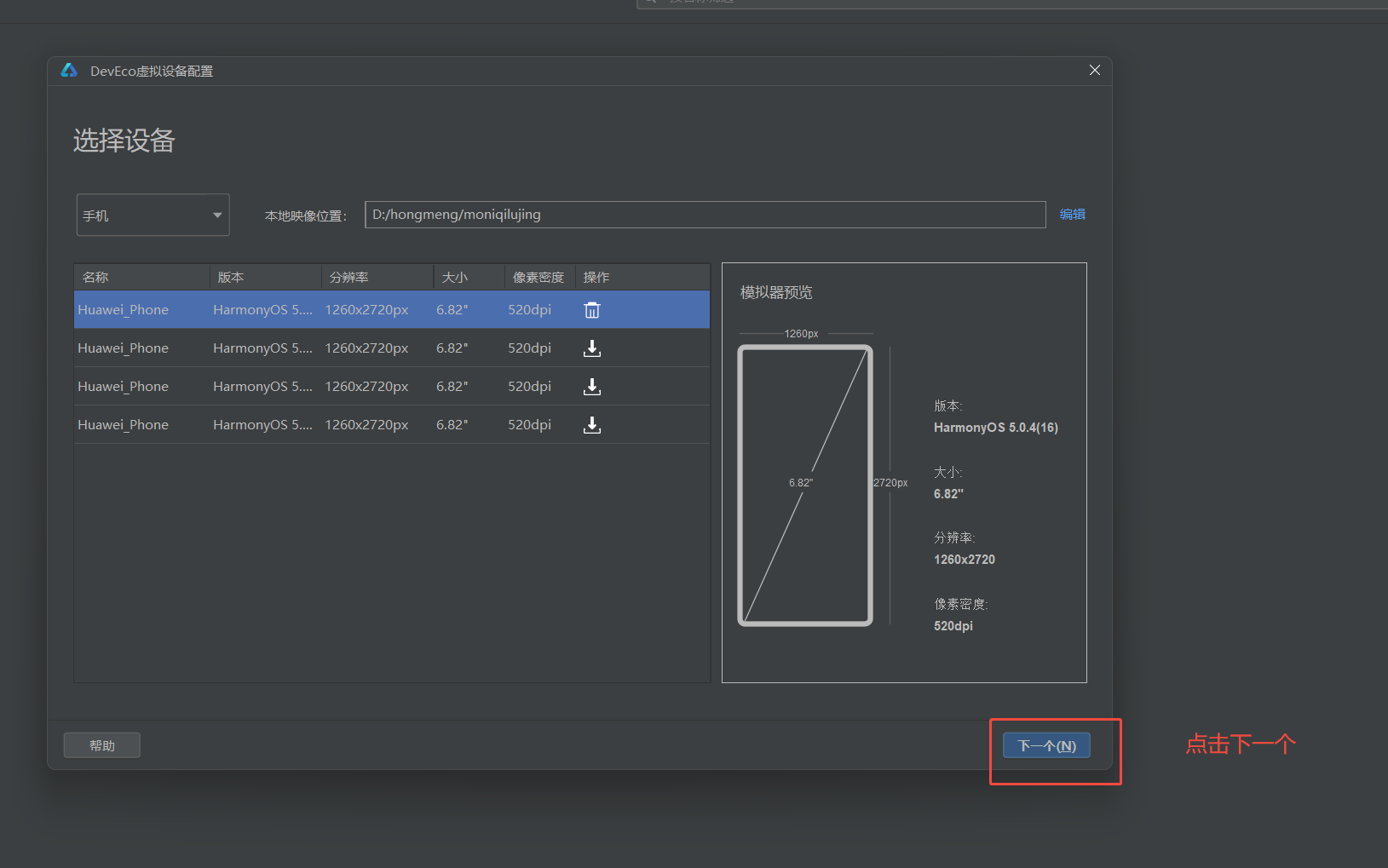Click the 1260x2720 resolution value in preview
The width and height of the screenshot is (1388, 868).
(x=965, y=560)
